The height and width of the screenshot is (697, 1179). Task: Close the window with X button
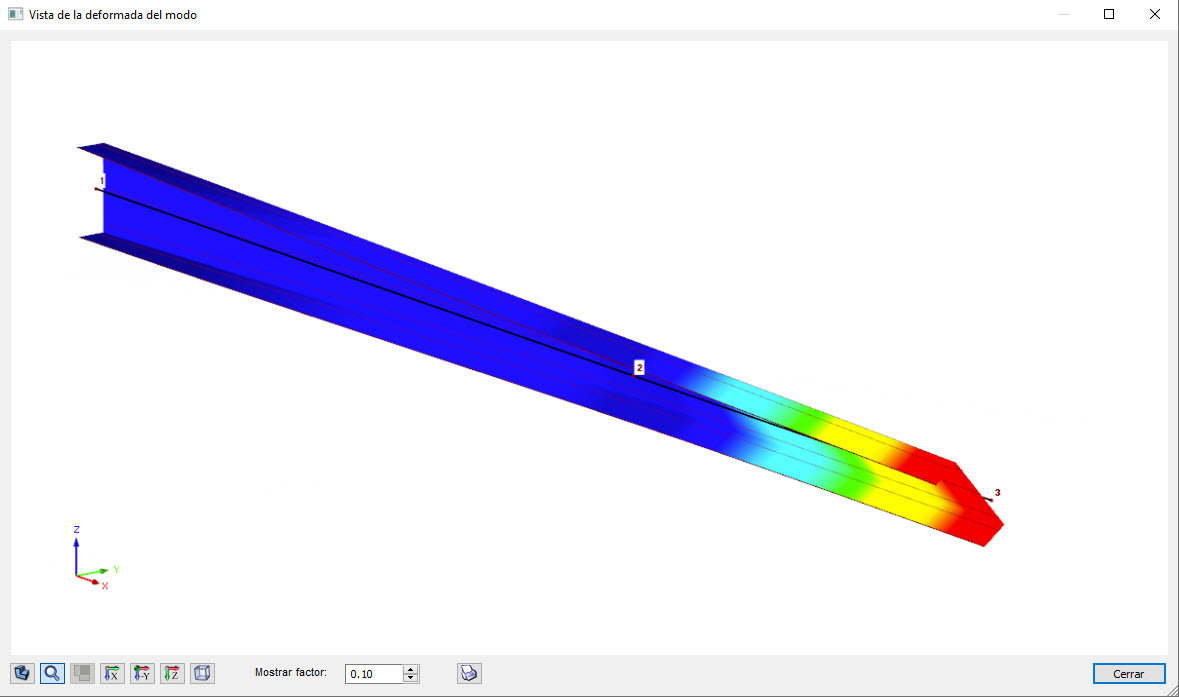(1155, 14)
